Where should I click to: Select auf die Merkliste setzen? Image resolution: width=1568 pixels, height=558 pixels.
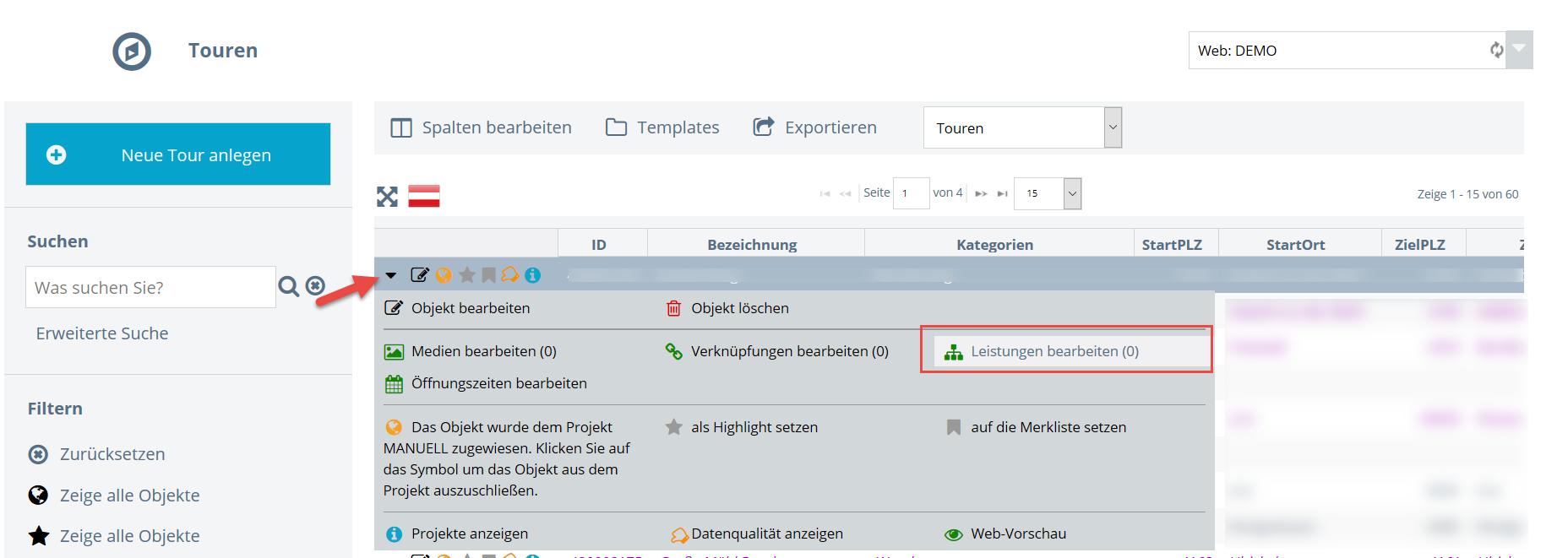(1036, 427)
